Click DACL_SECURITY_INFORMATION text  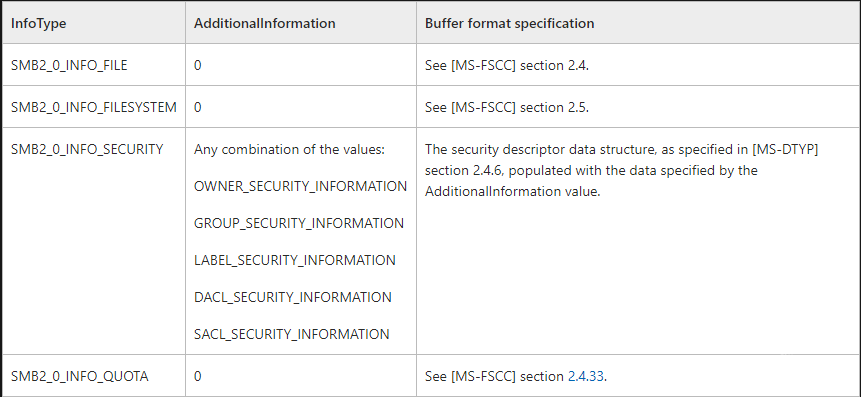(x=293, y=297)
